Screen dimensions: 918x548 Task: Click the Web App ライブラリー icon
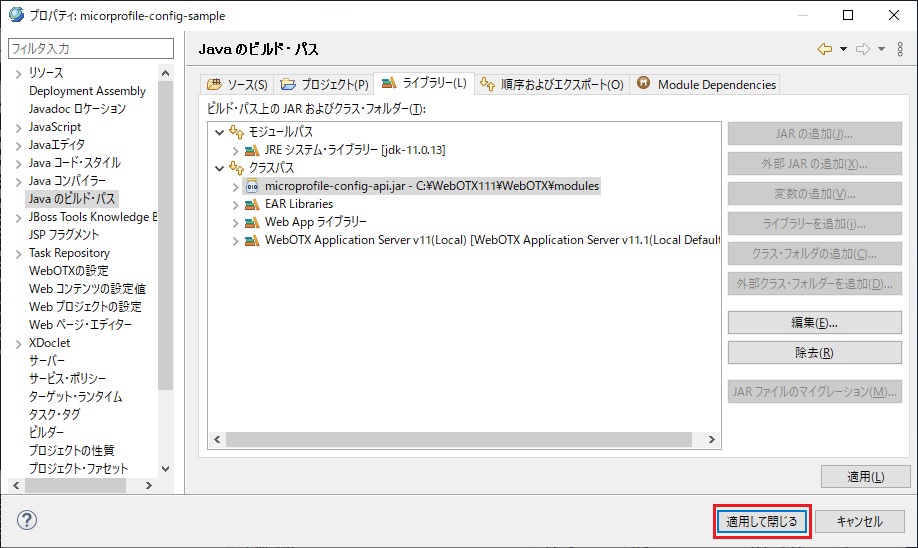252,222
